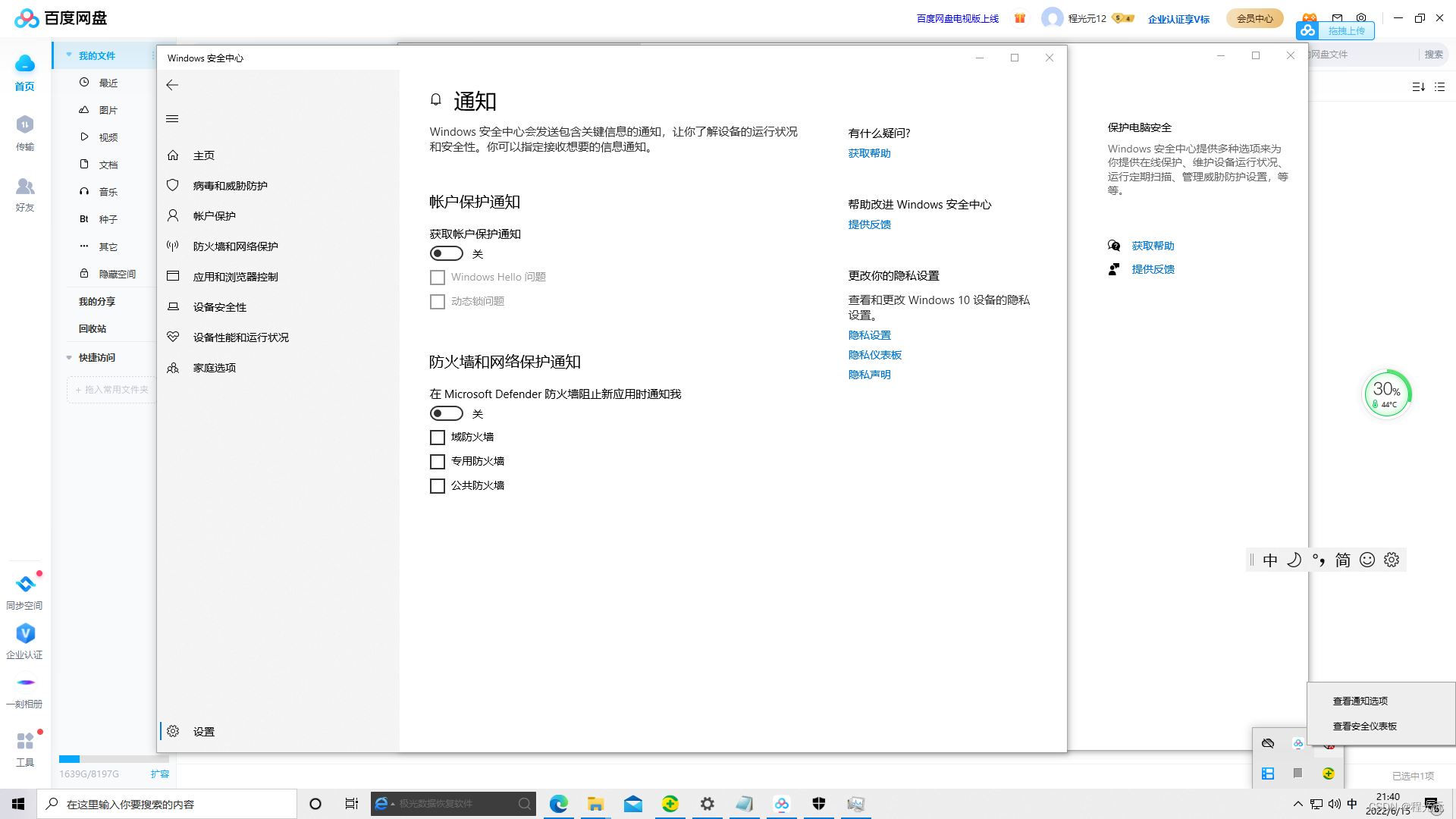
Task: Open the hamburger navigation menu icon
Action: click(172, 118)
